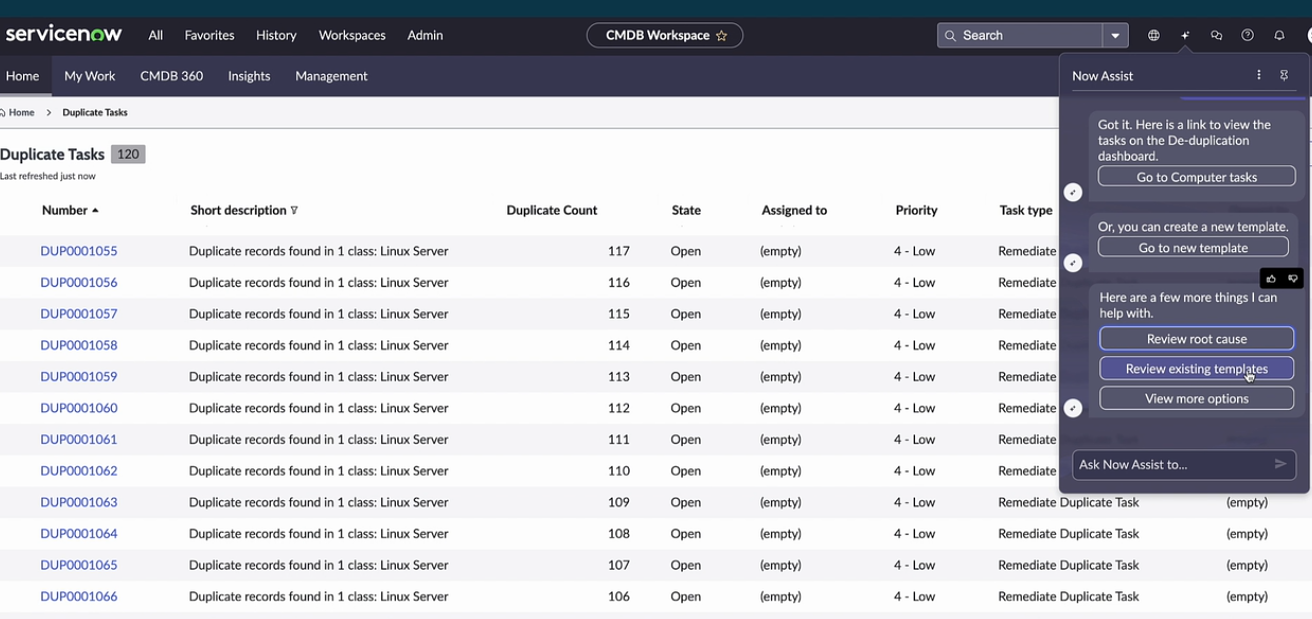Click the Assigned to column header

[x=794, y=210]
